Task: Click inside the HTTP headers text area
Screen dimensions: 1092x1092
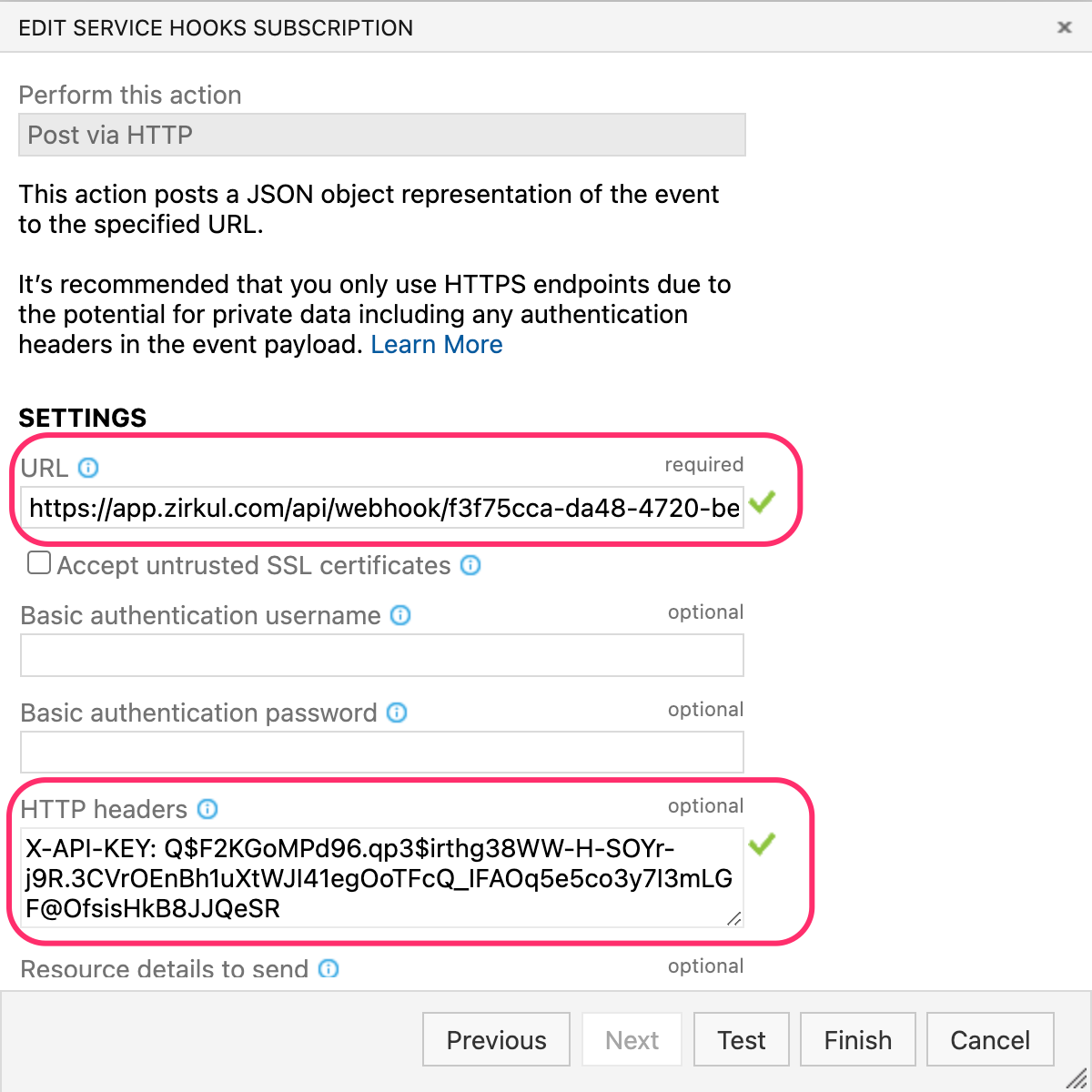Action: [382, 878]
